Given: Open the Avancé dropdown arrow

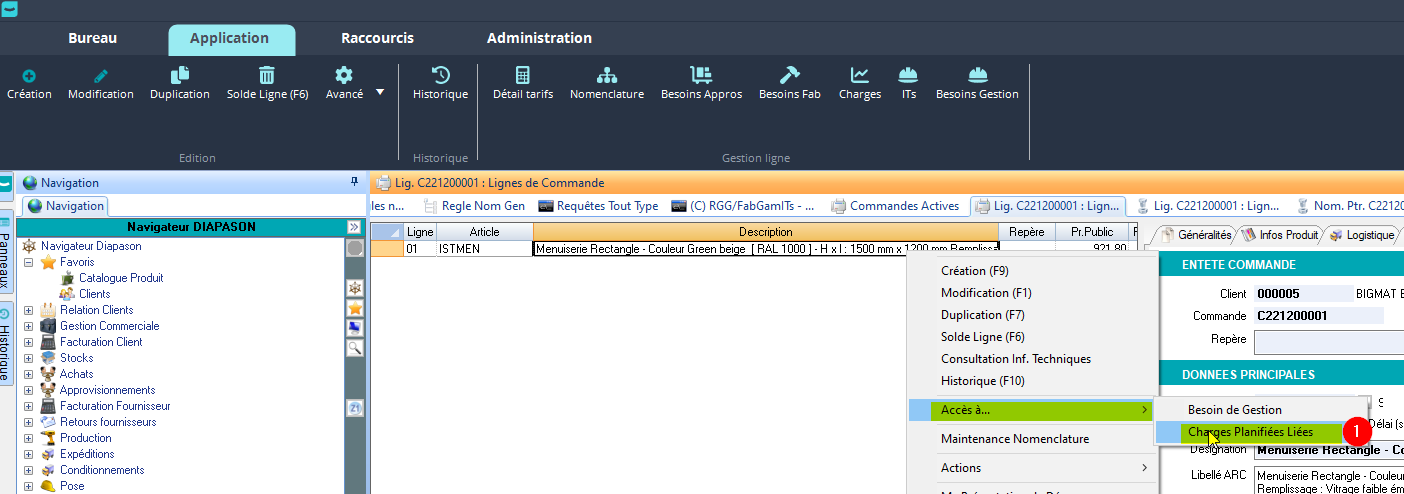Looking at the screenshot, I should pyautogui.click(x=380, y=92).
